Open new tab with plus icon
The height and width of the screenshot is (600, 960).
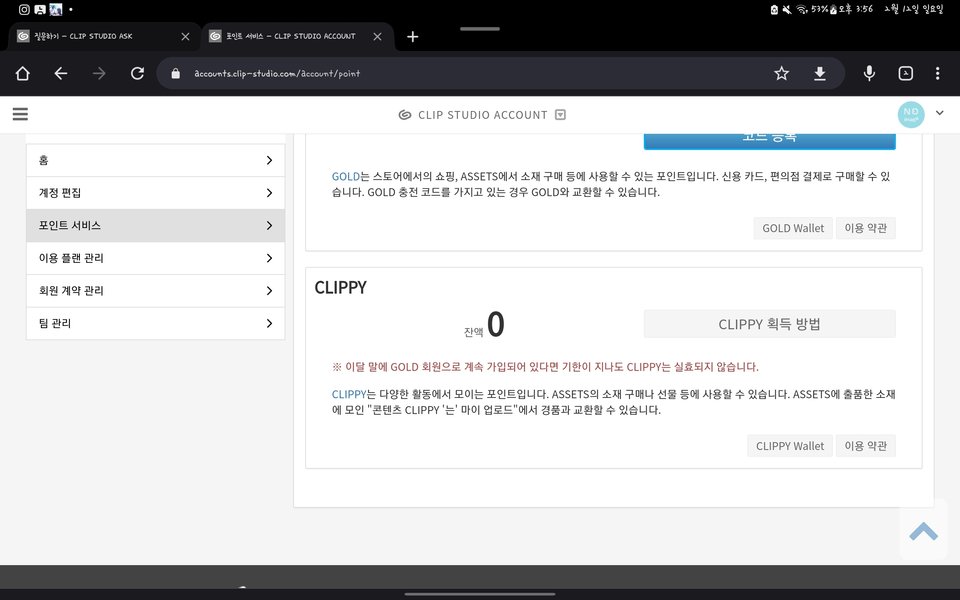412,36
